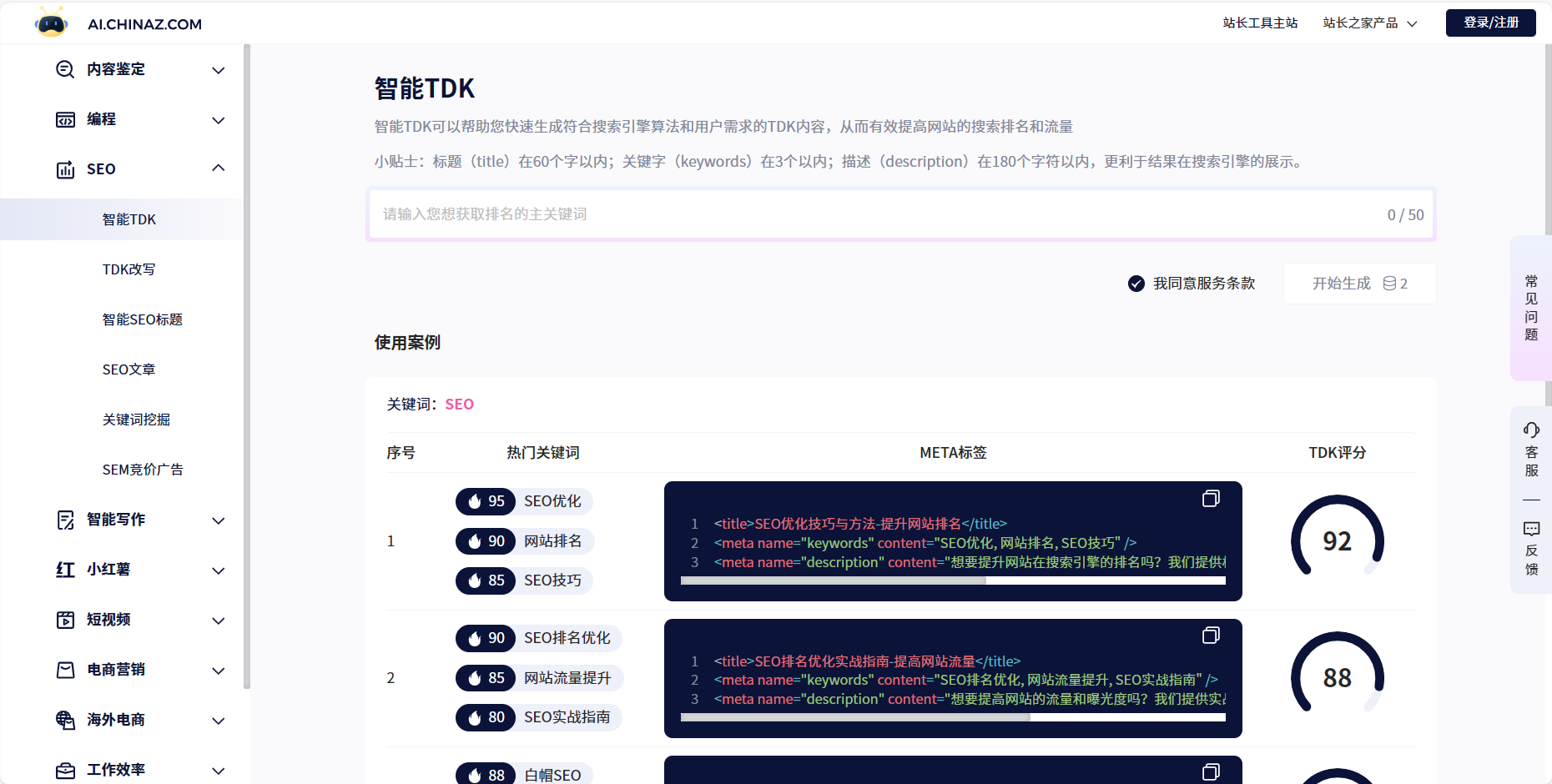
Task: Open the 关键词挖掘 menu item
Action: (x=136, y=420)
